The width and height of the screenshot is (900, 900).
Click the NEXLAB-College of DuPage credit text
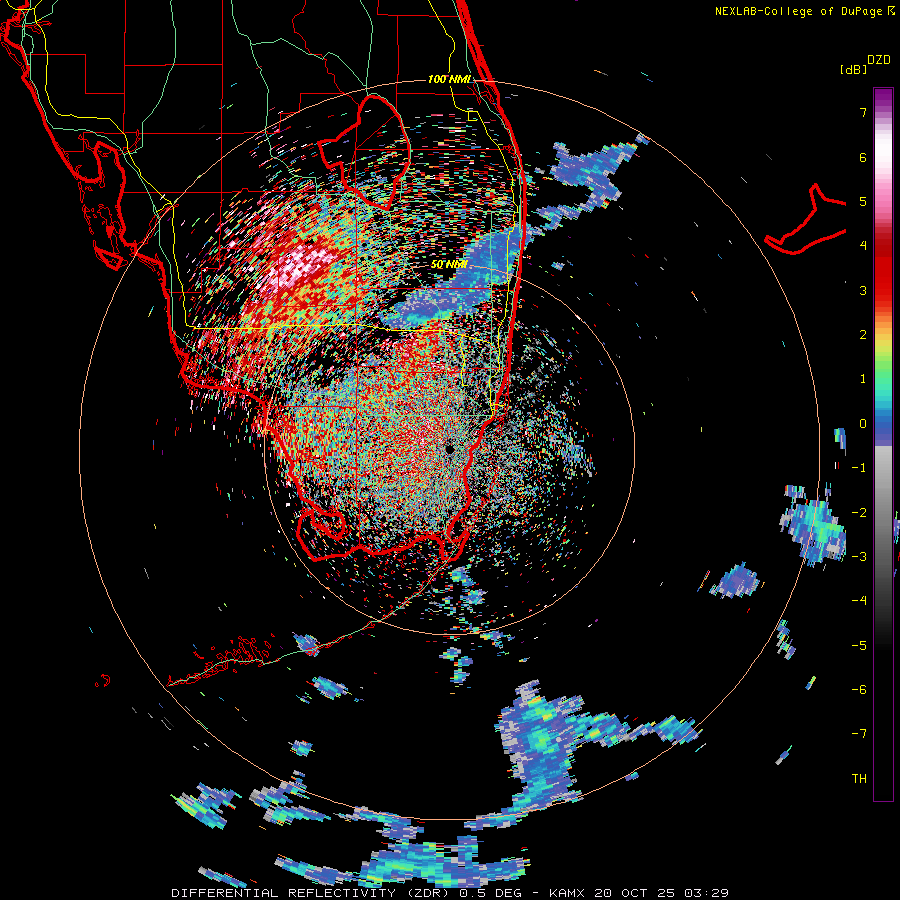point(798,11)
